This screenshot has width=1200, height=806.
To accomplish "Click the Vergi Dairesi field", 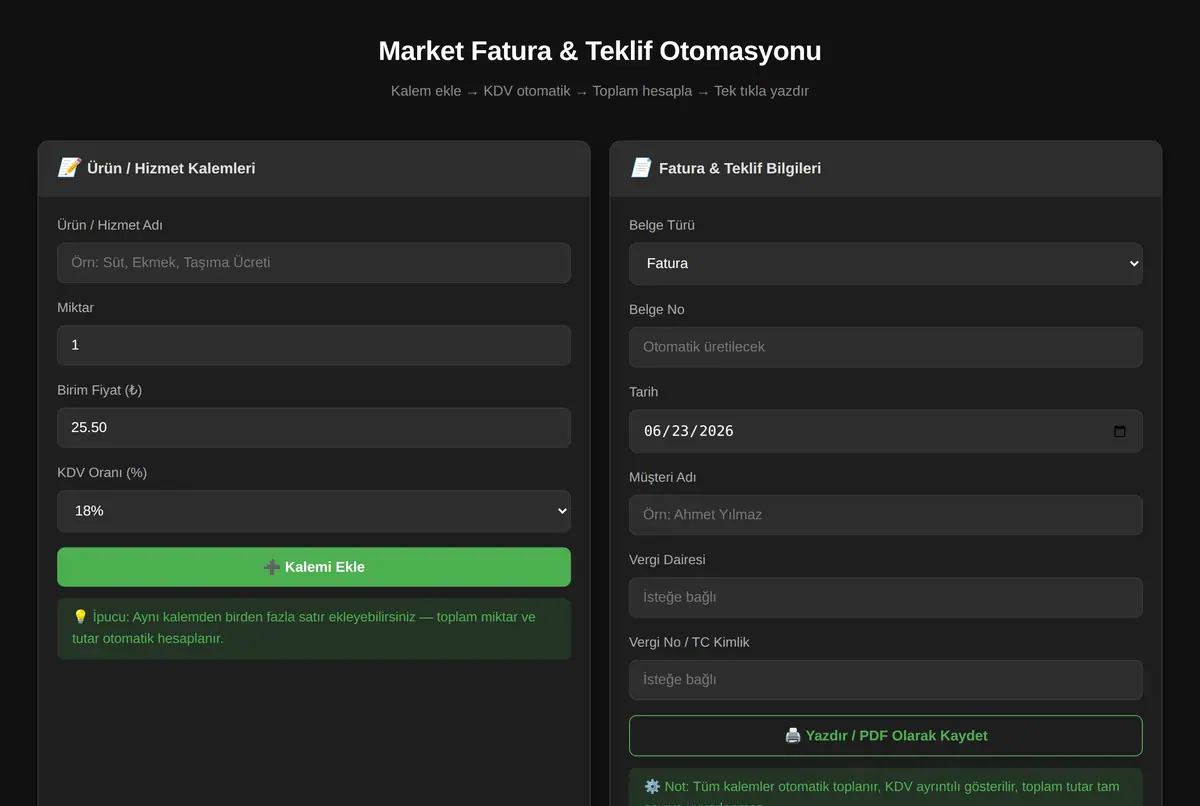I will [x=886, y=597].
